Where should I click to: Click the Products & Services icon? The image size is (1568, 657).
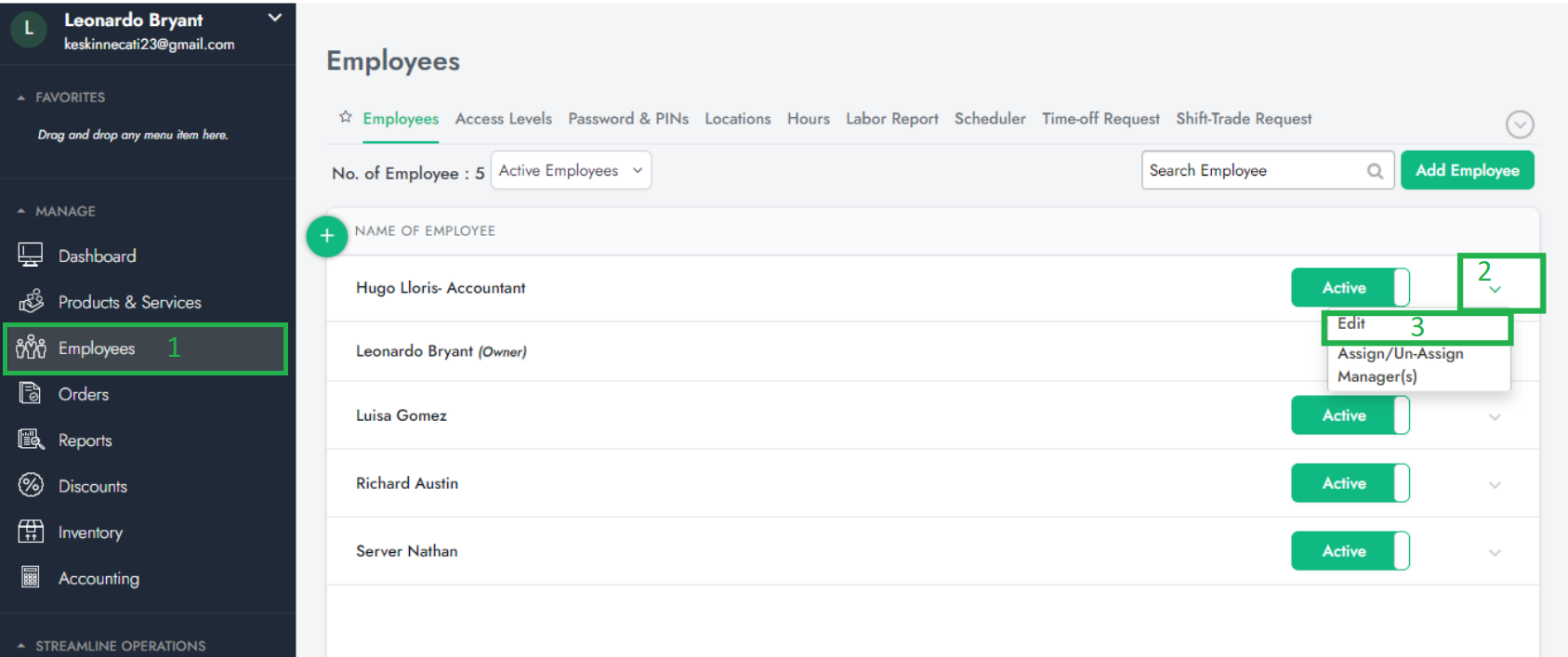31,301
